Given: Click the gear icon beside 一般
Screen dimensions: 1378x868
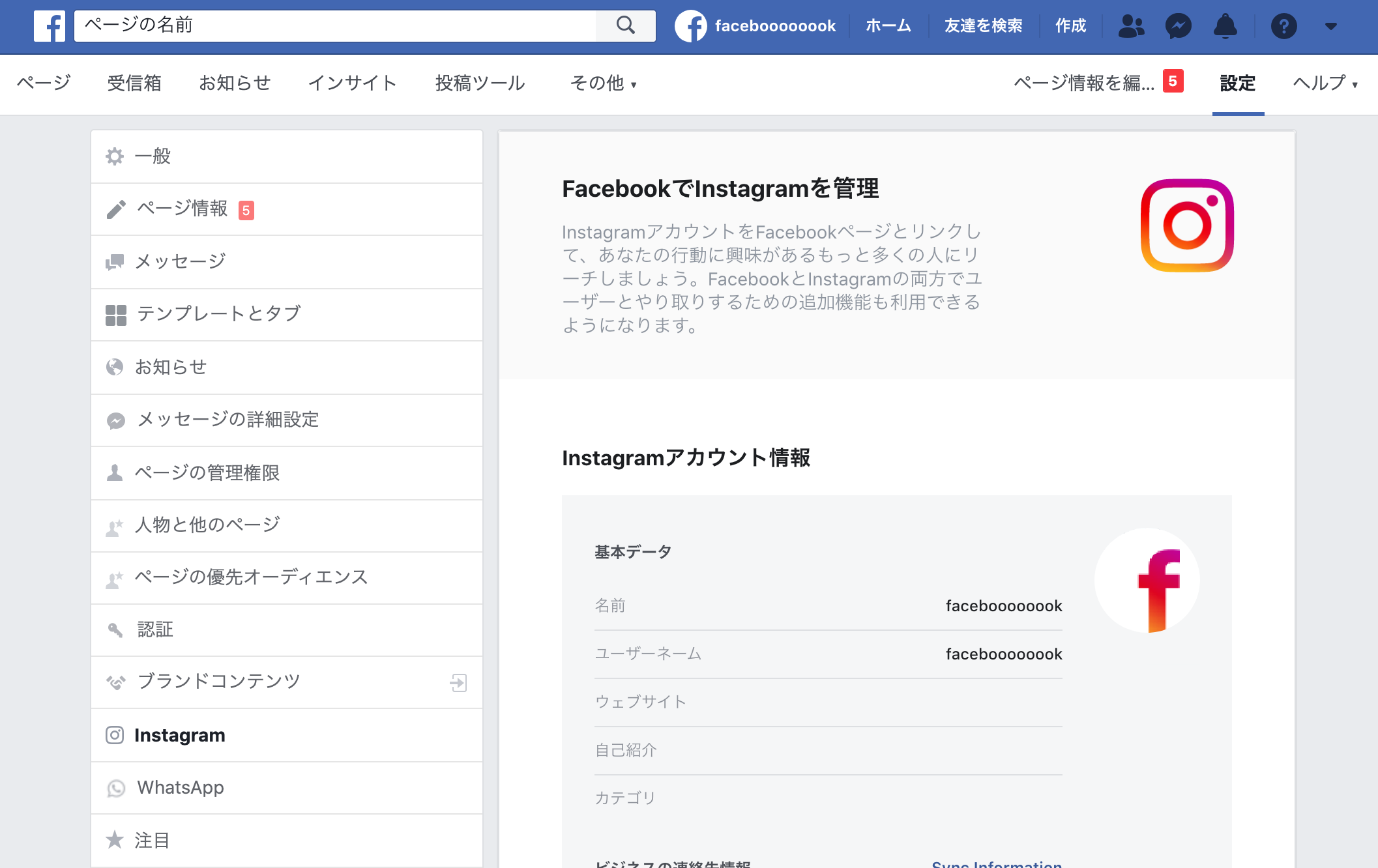Looking at the screenshot, I should tap(115, 156).
